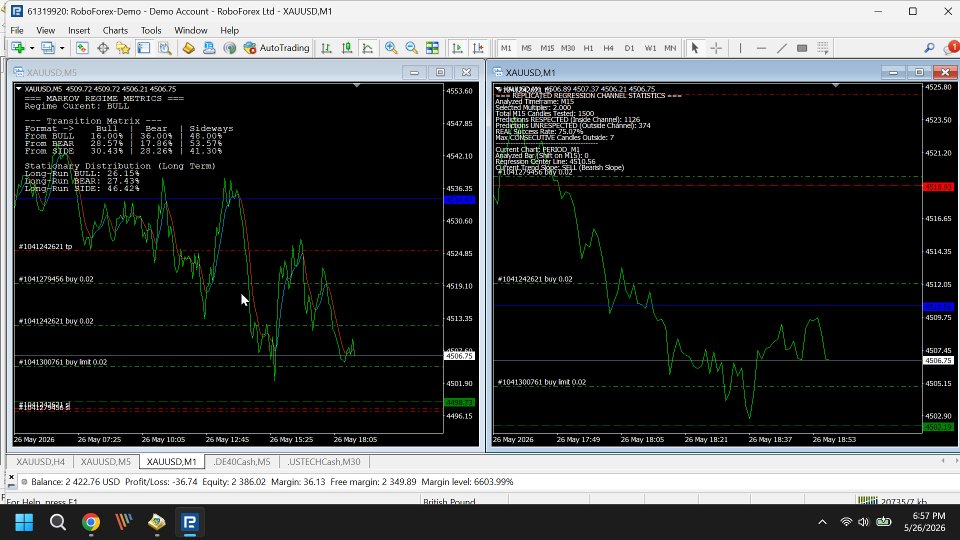Viewport: 960px width, 540px height.
Task: Open the Chrome browser from the taskbar
Action: pos(91,522)
